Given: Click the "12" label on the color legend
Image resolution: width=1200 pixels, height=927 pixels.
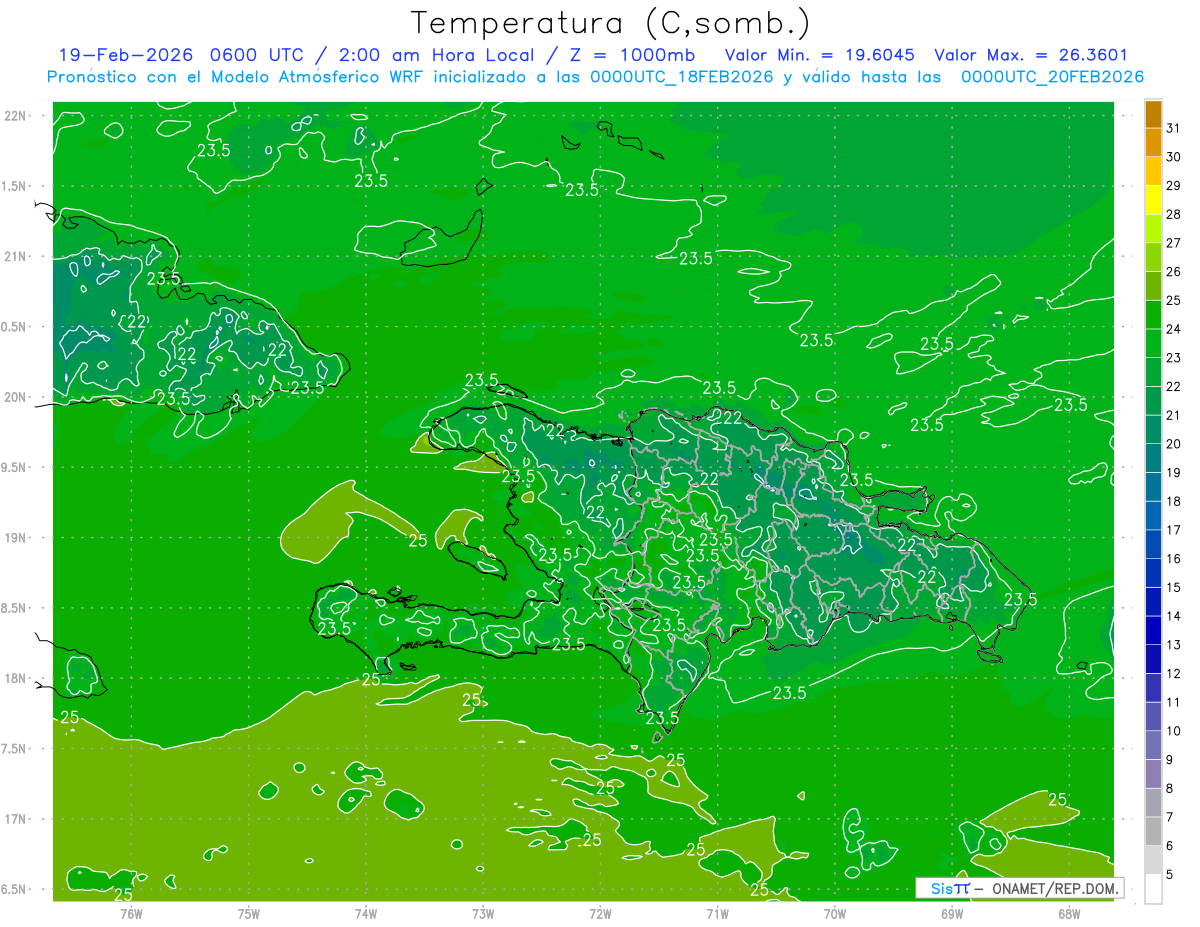Looking at the screenshot, I should click(x=1173, y=673).
